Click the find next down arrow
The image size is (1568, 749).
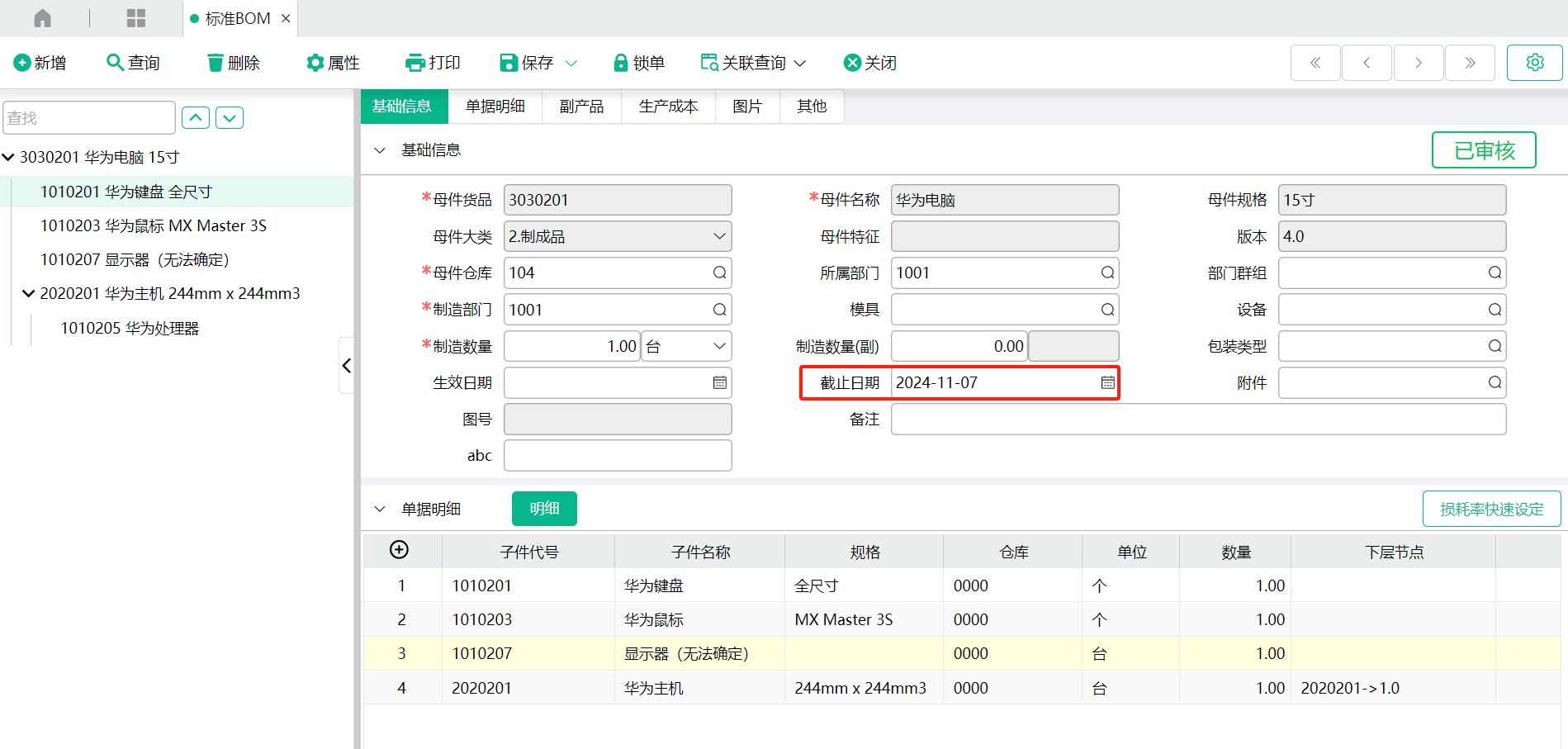pos(230,118)
